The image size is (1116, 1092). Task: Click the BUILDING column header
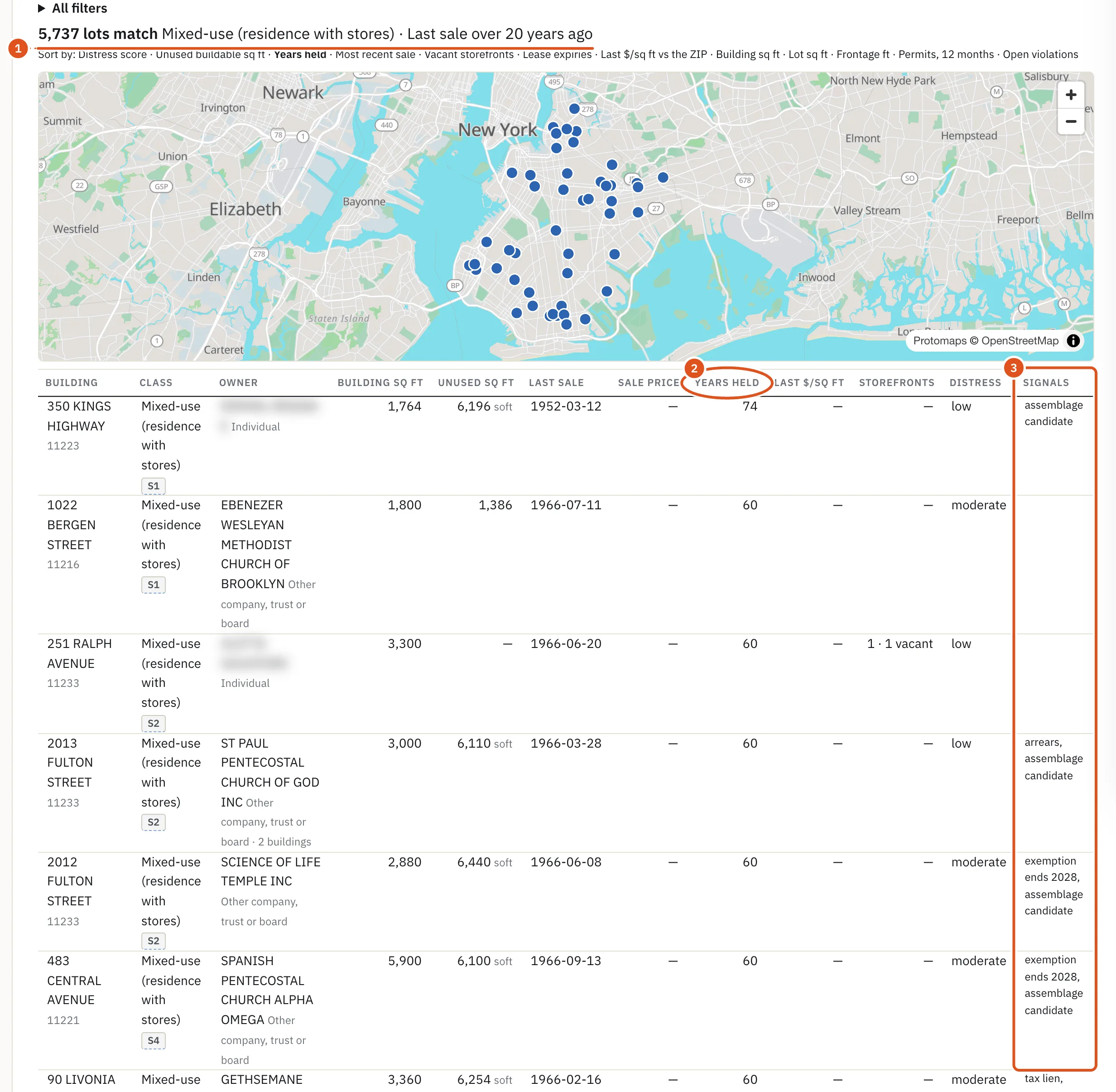coord(72,382)
